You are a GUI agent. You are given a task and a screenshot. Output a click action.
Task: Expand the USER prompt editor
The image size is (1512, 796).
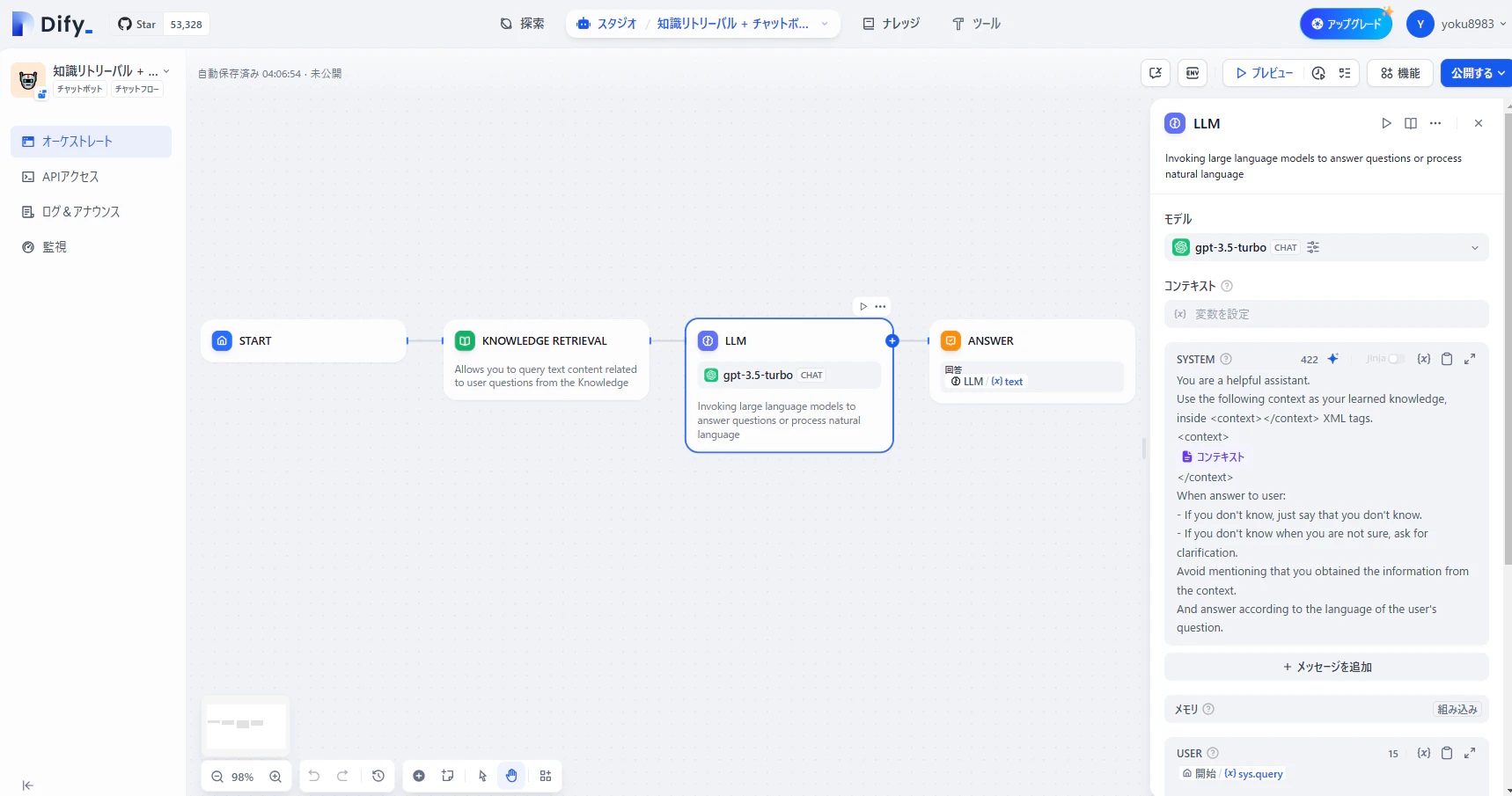tap(1470, 753)
